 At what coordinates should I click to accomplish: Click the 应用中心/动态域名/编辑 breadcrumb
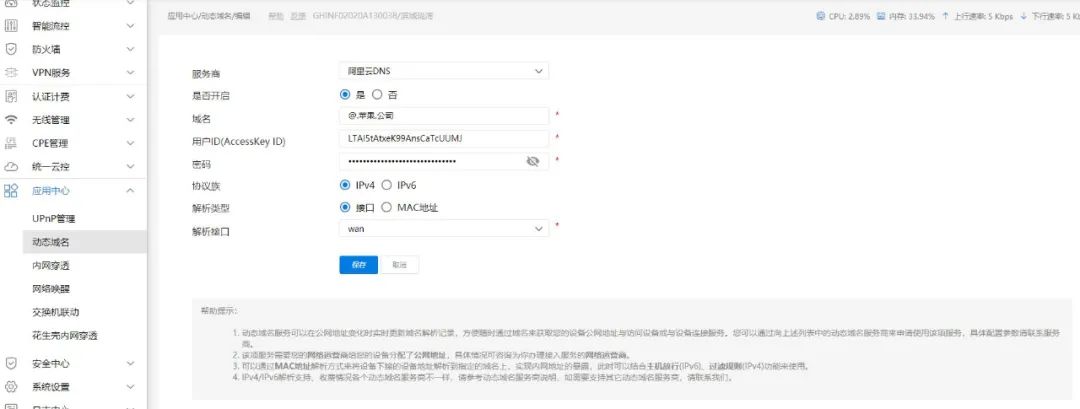click(x=209, y=15)
